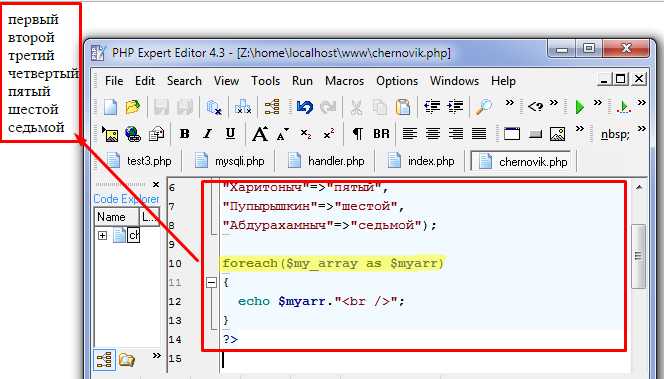The width and height of the screenshot is (664, 379).
Task: Click the Close current file icon
Action: 214,107
